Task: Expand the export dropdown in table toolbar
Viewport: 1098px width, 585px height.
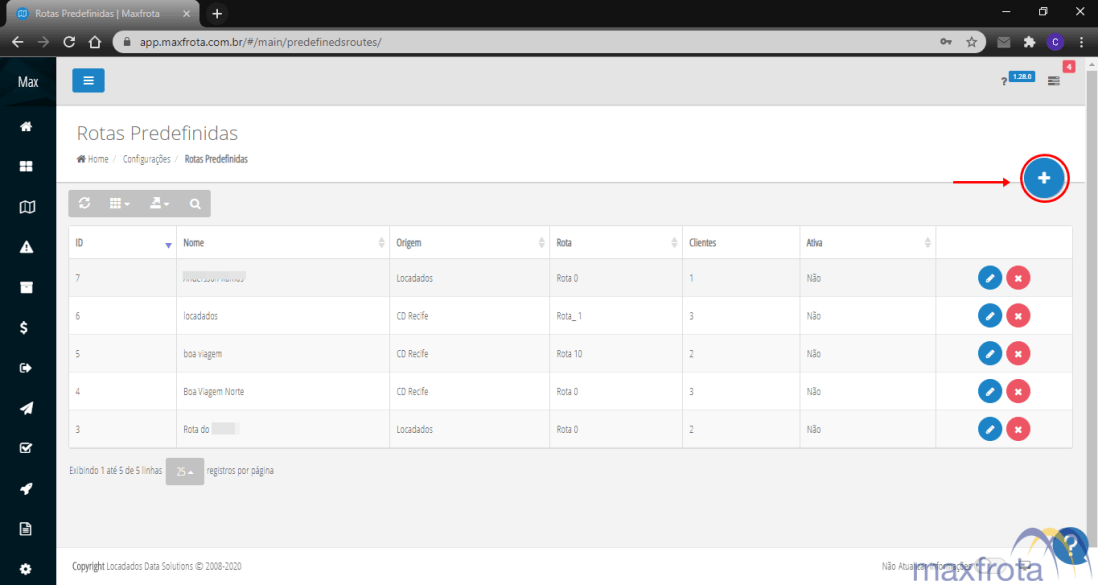Action: 158,204
